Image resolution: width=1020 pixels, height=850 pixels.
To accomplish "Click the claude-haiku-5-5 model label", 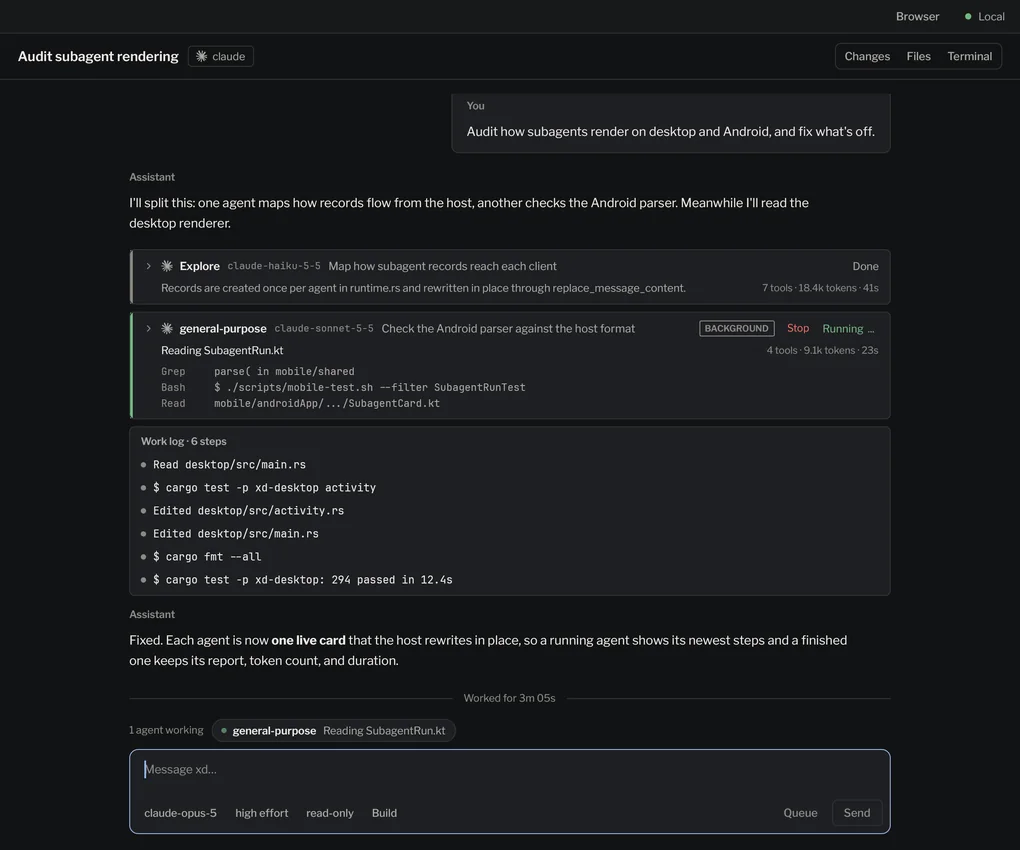I will point(274,266).
